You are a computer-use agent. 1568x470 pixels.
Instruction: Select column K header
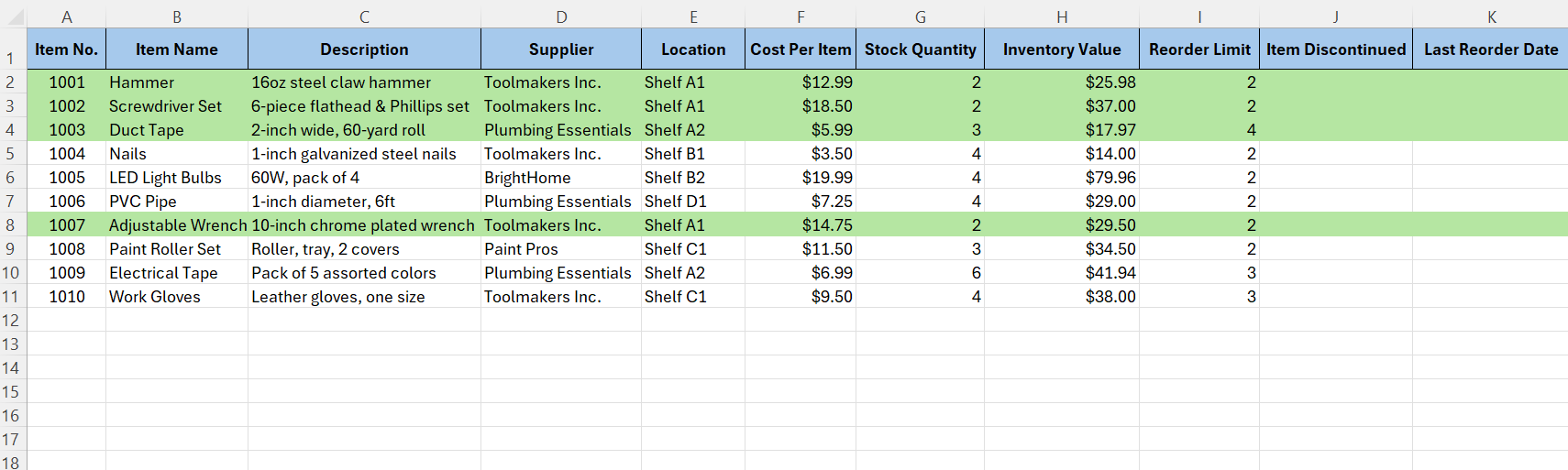pyautogui.click(x=1491, y=16)
